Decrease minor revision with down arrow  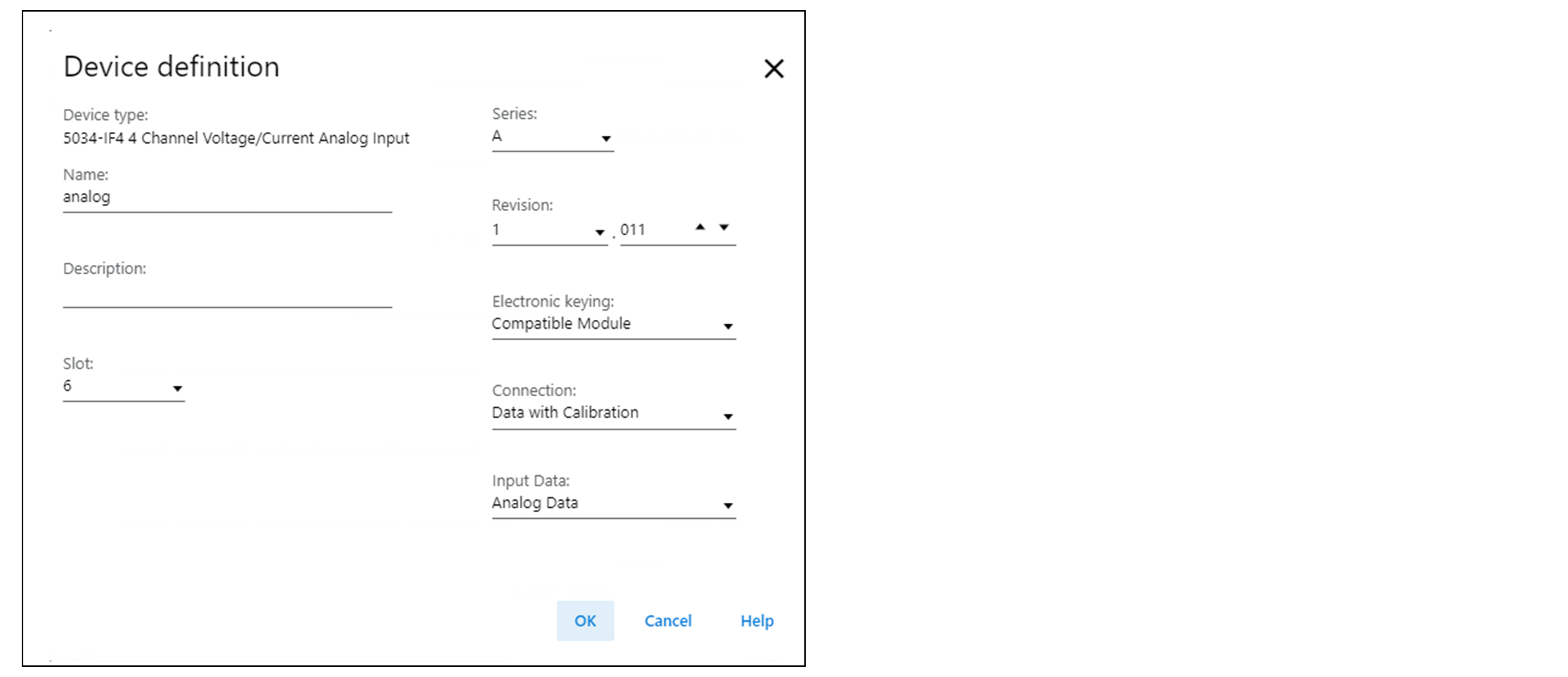click(x=724, y=227)
